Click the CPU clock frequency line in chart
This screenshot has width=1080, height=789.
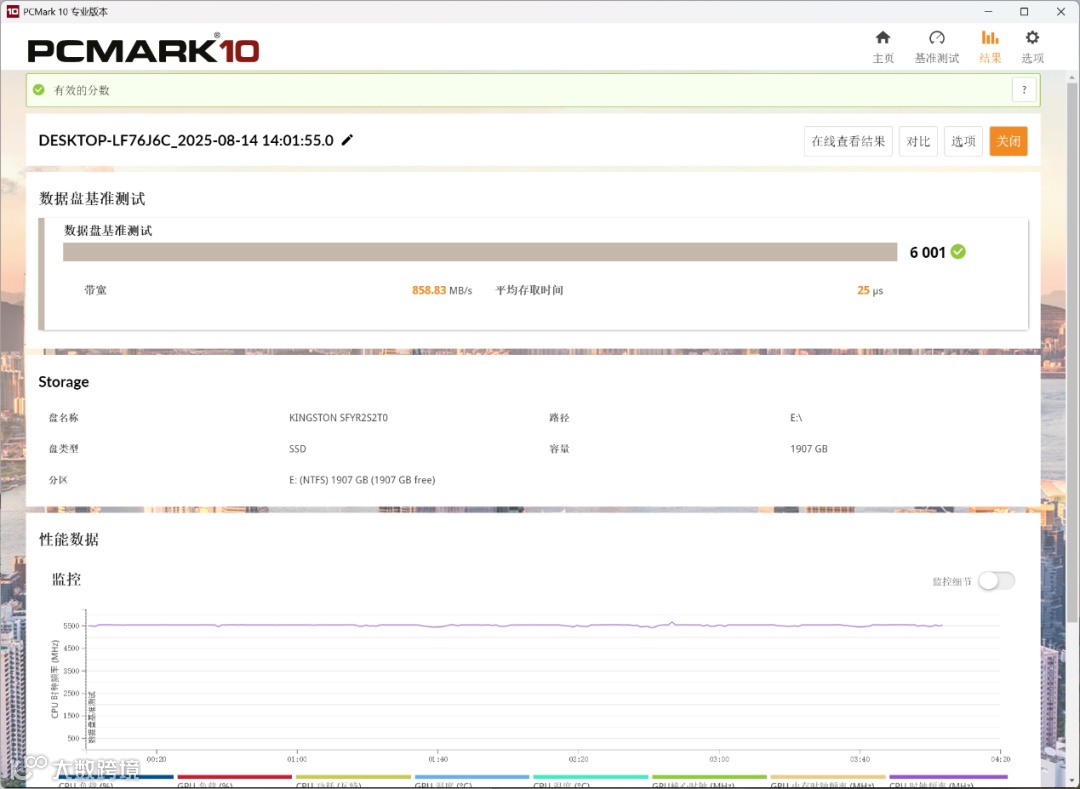[x=515, y=625]
